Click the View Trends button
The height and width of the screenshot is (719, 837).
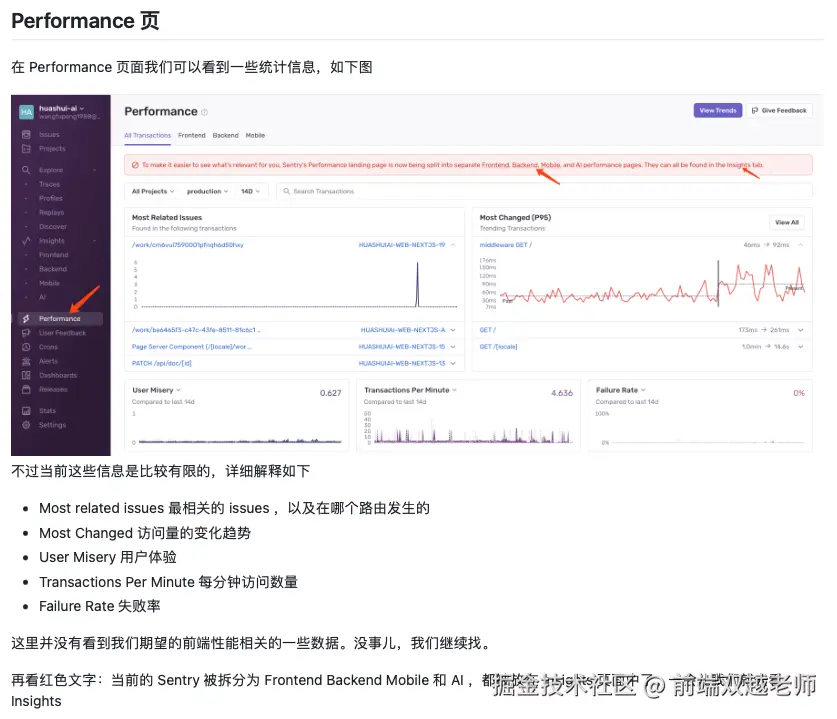tap(717, 110)
